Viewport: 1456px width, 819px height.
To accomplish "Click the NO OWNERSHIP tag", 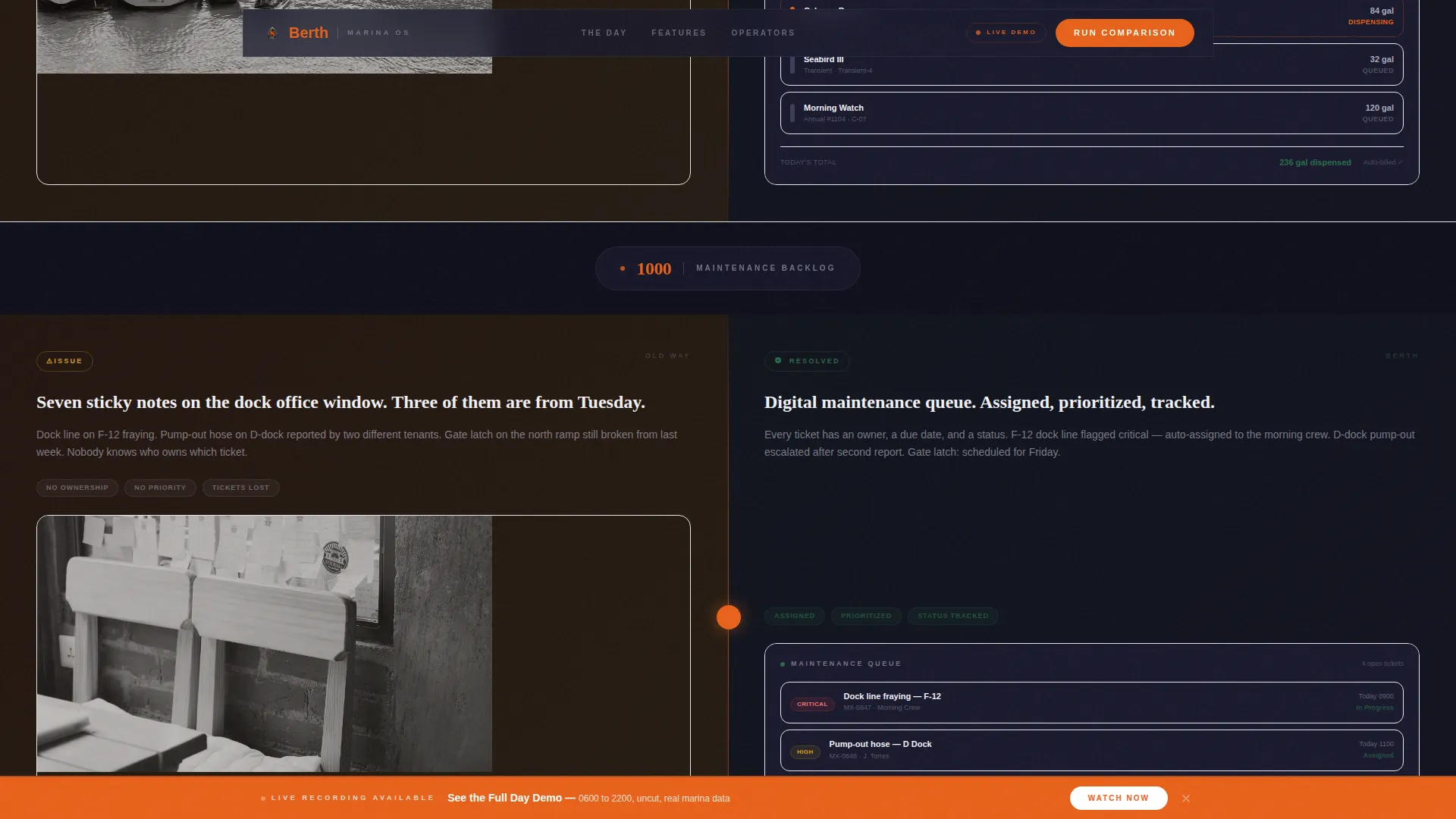I will coord(77,488).
